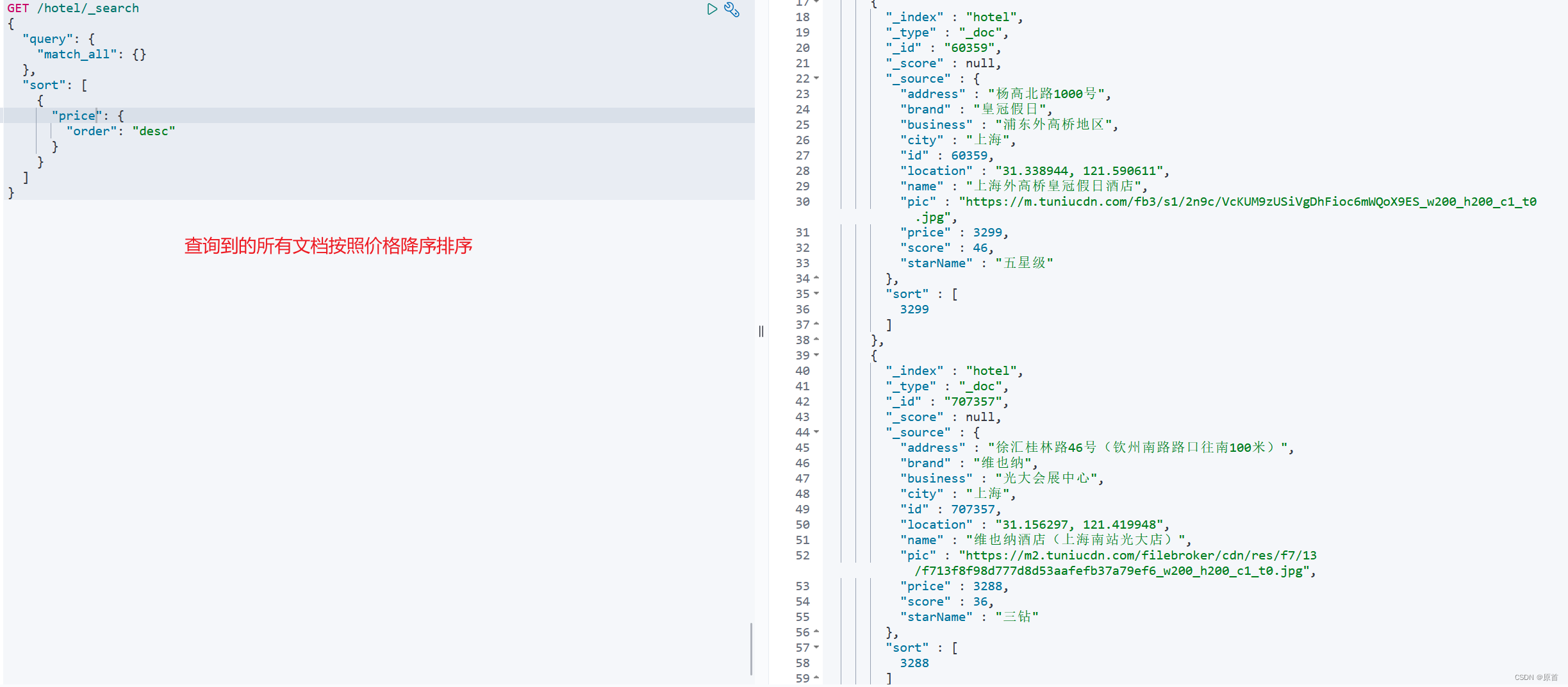Collapse the sort array at line 57
The width and height of the screenshot is (1568, 687).
click(816, 647)
